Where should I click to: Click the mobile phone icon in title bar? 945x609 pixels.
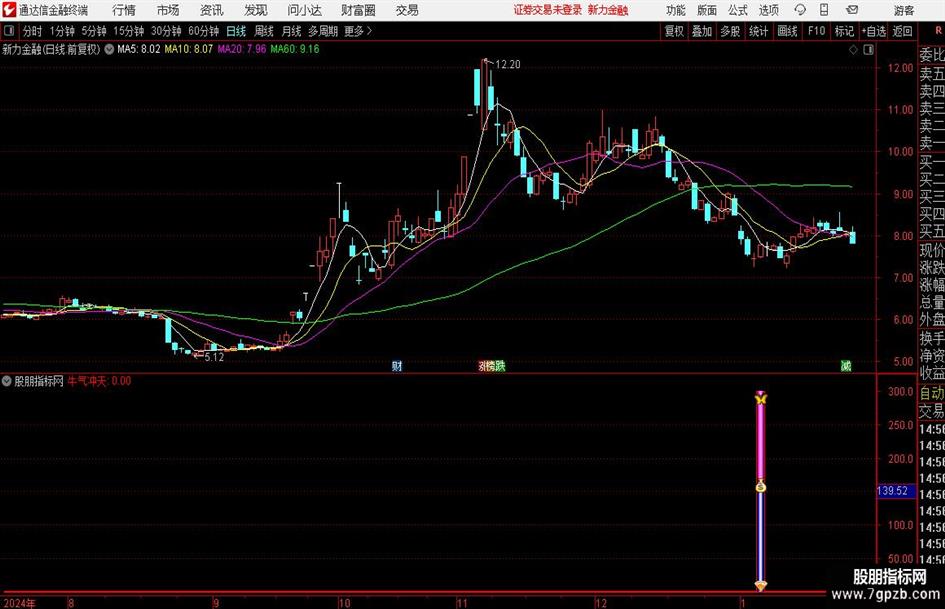pyautogui.click(x=824, y=10)
